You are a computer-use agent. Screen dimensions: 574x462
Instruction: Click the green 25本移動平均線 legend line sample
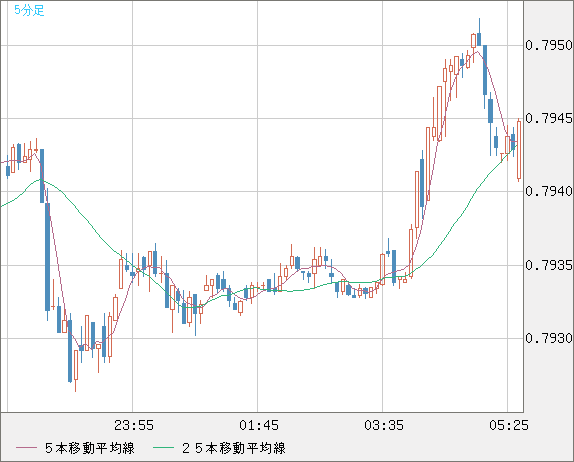[163, 448]
